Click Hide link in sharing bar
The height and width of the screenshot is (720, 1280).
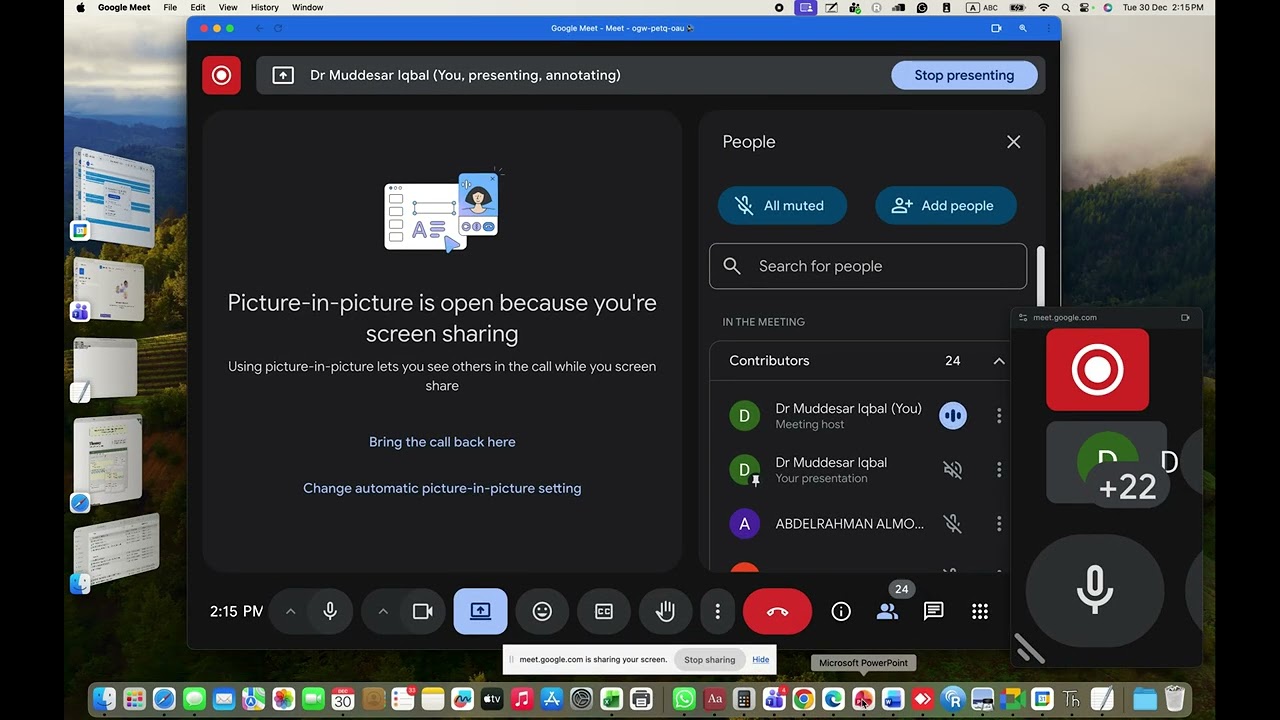tap(761, 660)
